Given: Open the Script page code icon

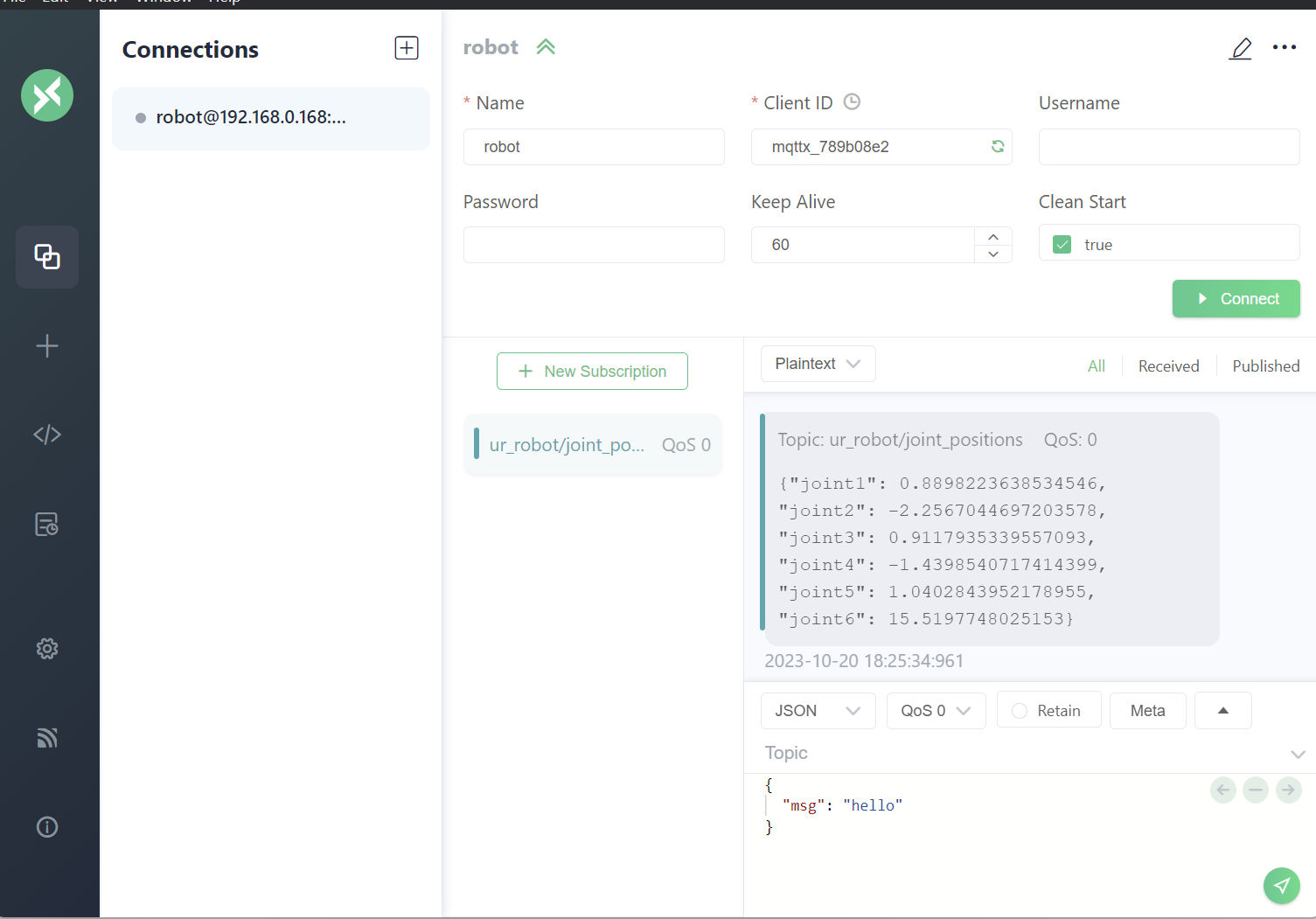Looking at the screenshot, I should tap(47, 435).
